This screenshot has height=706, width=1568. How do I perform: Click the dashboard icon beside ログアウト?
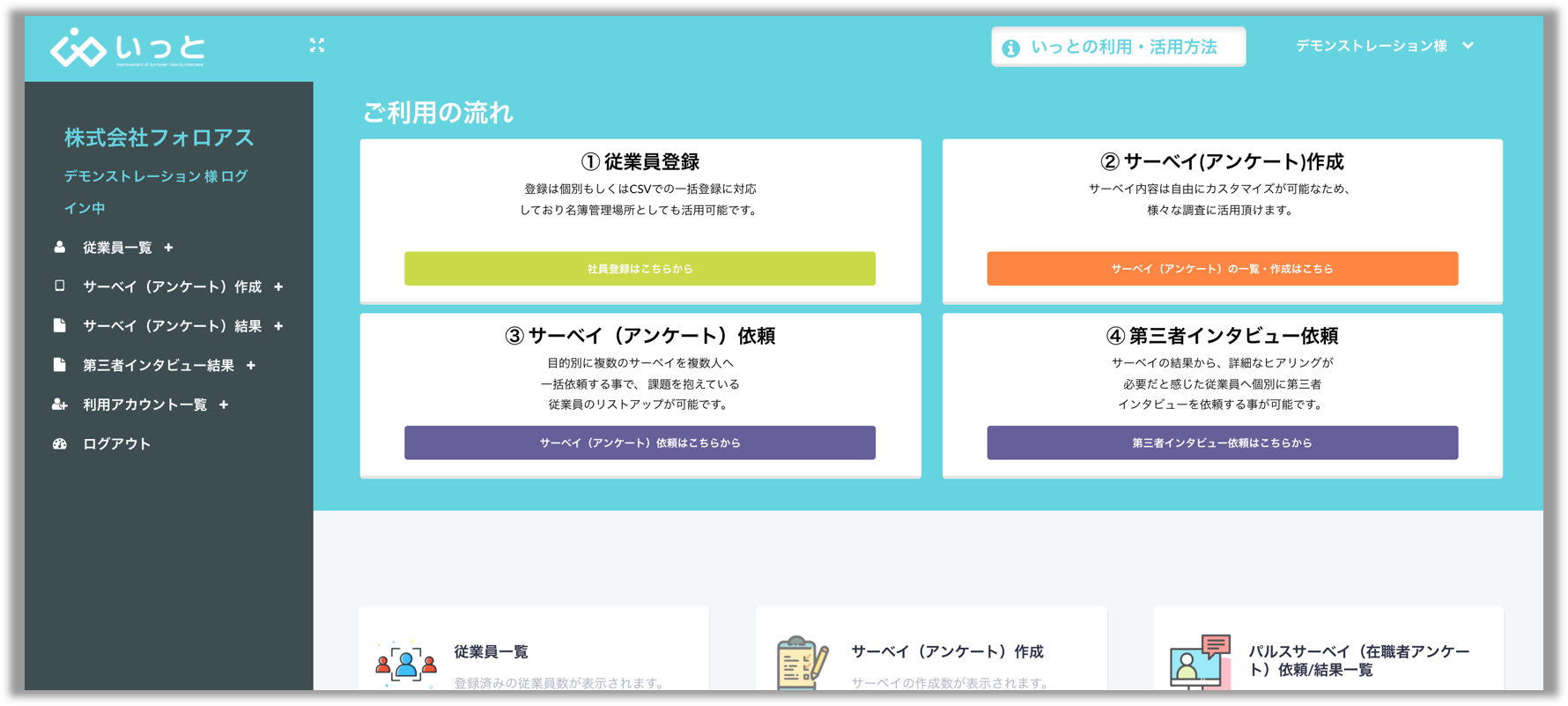[59, 444]
